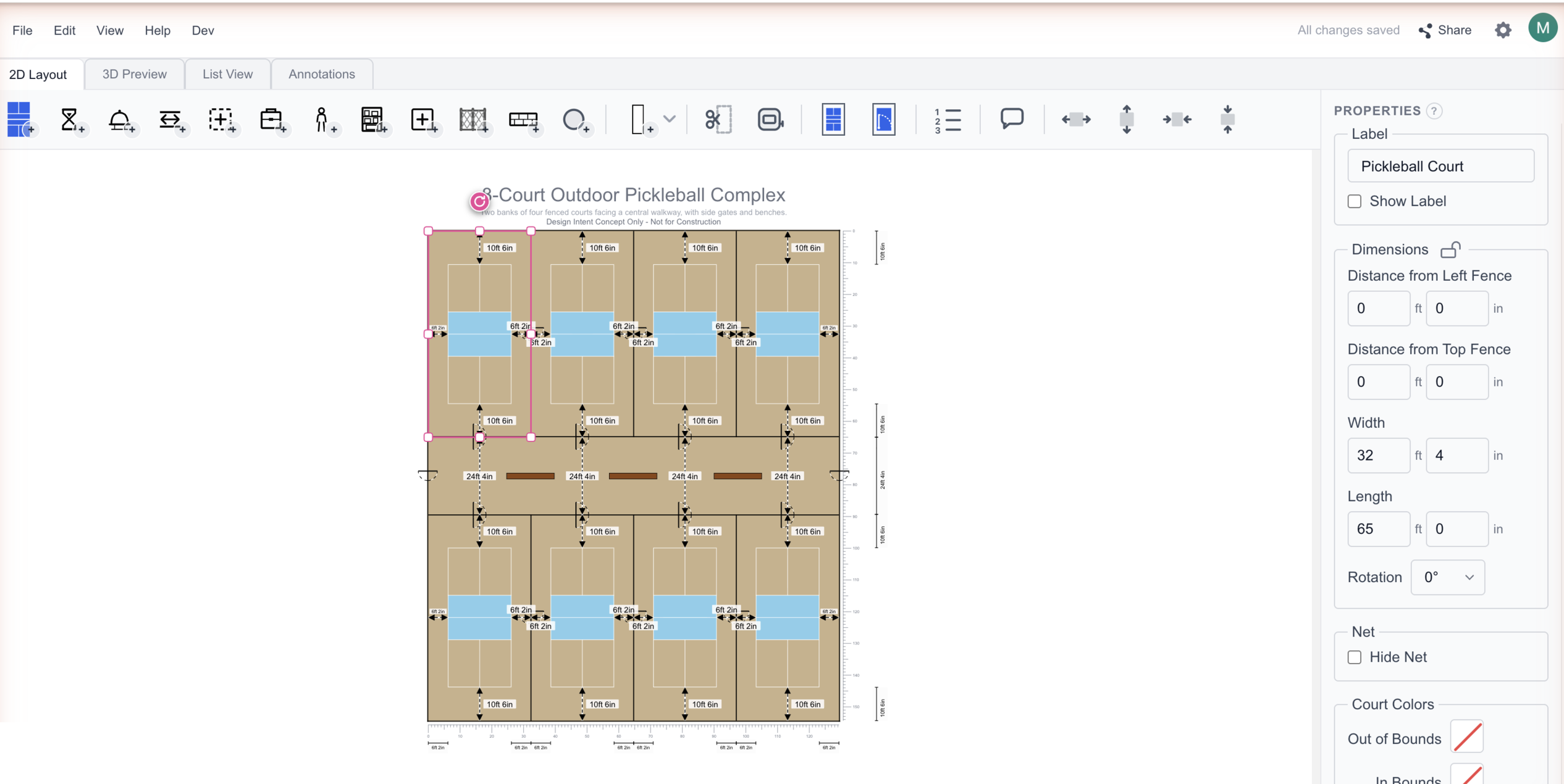Click the Length inches field

tap(1457, 528)
